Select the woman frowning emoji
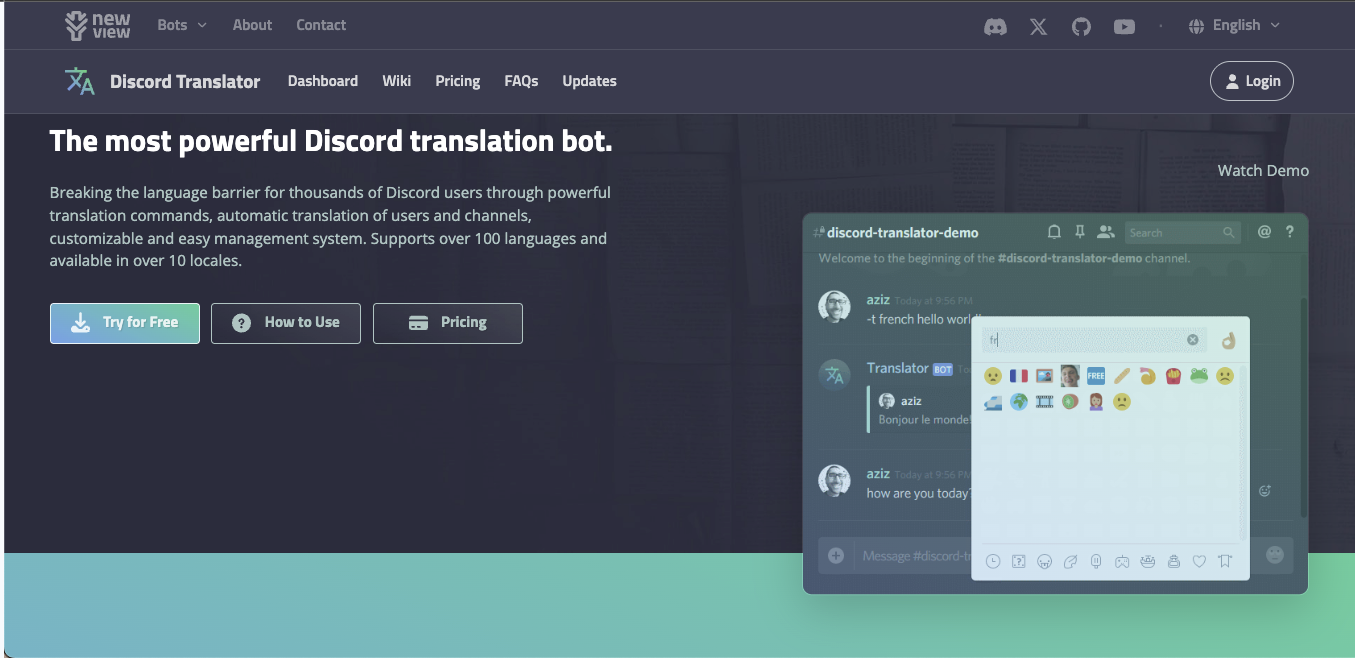The width and height of the screenshot is (1355, 658). tap(1096, 402)
